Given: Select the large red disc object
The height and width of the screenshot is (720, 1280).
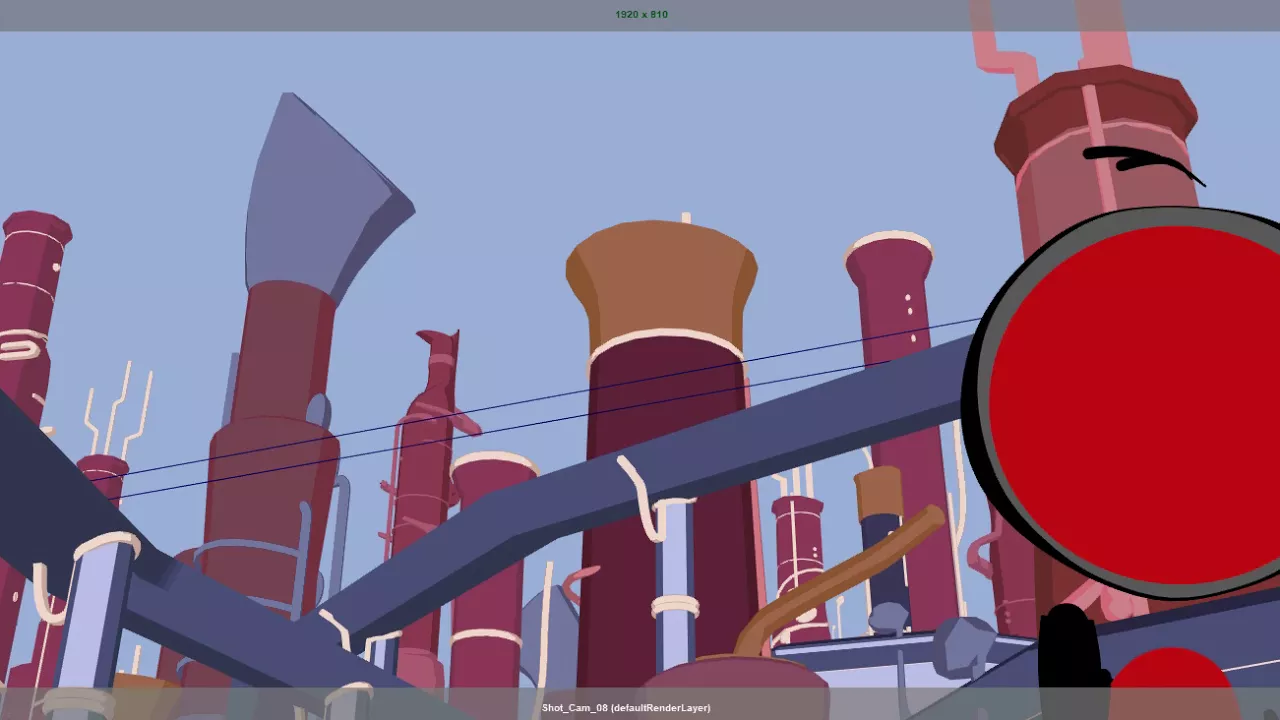Looking at the screenshot, I should click(x=1135, y=405).
